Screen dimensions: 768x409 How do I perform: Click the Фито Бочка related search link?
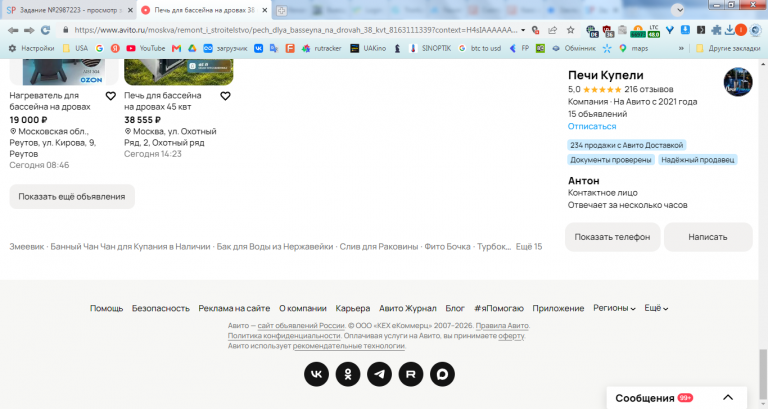point(447,247)
